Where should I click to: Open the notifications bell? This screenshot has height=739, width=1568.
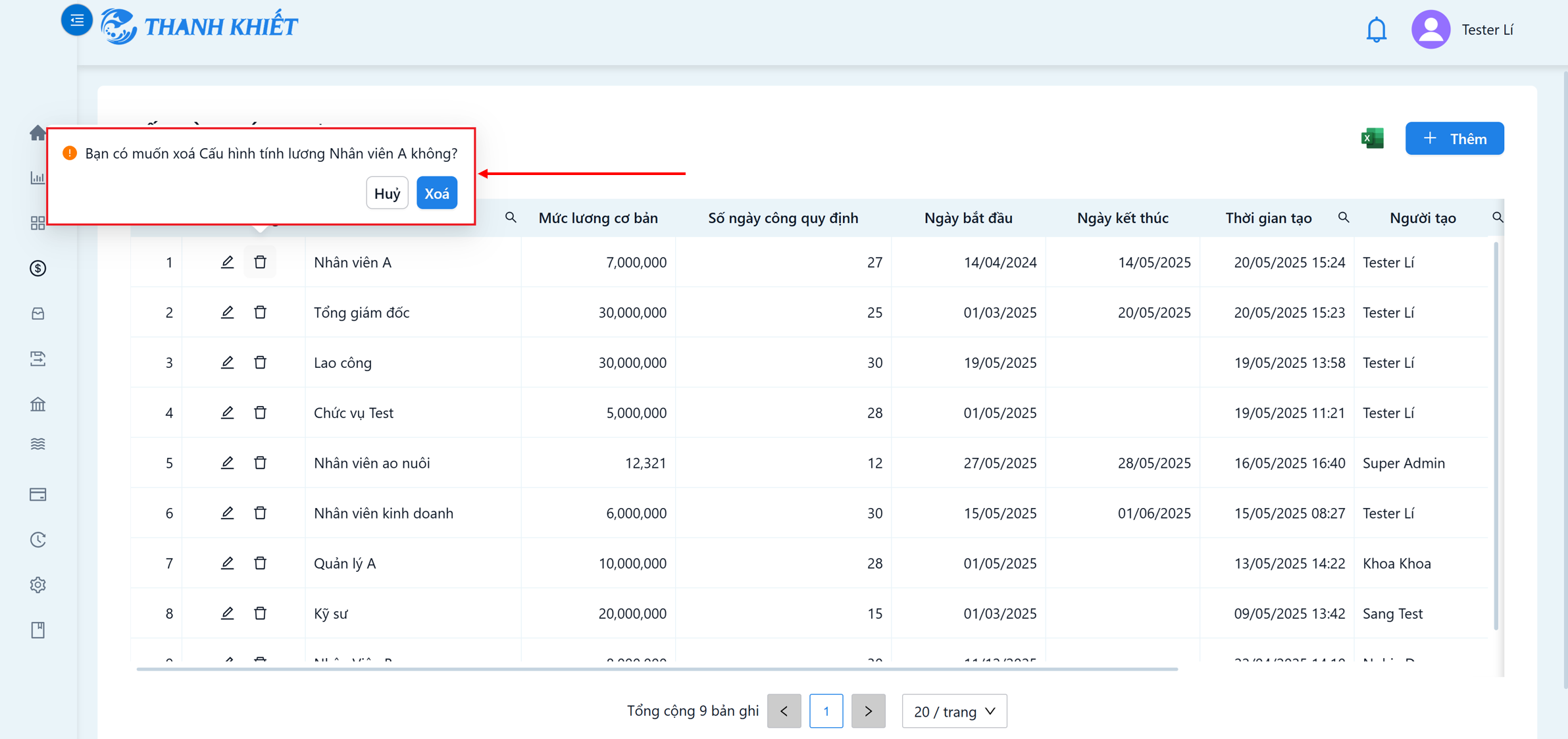click(x=1376, y=30)
